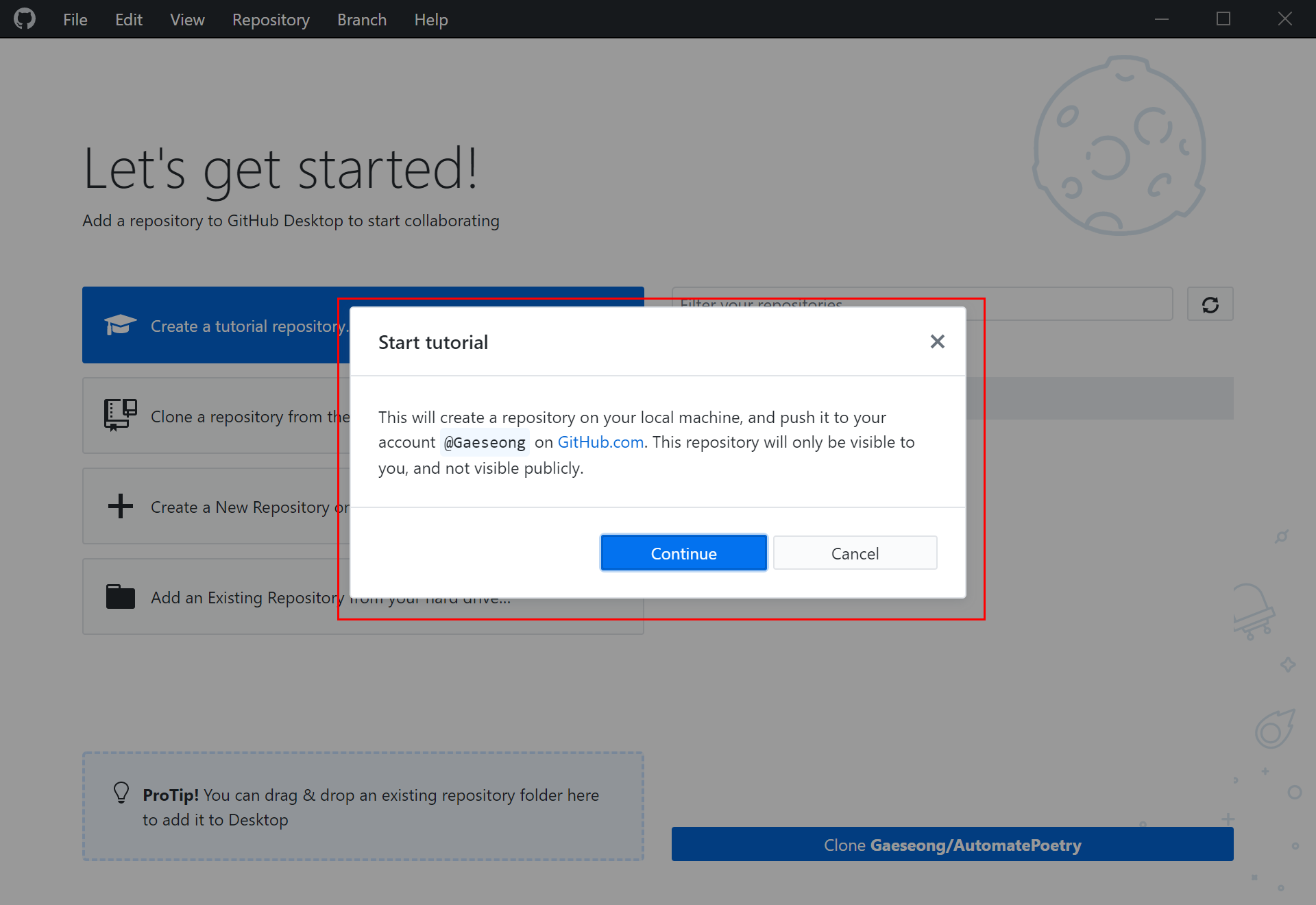
Task: Open the Edit menu
Action: click(x=129, y=19)
